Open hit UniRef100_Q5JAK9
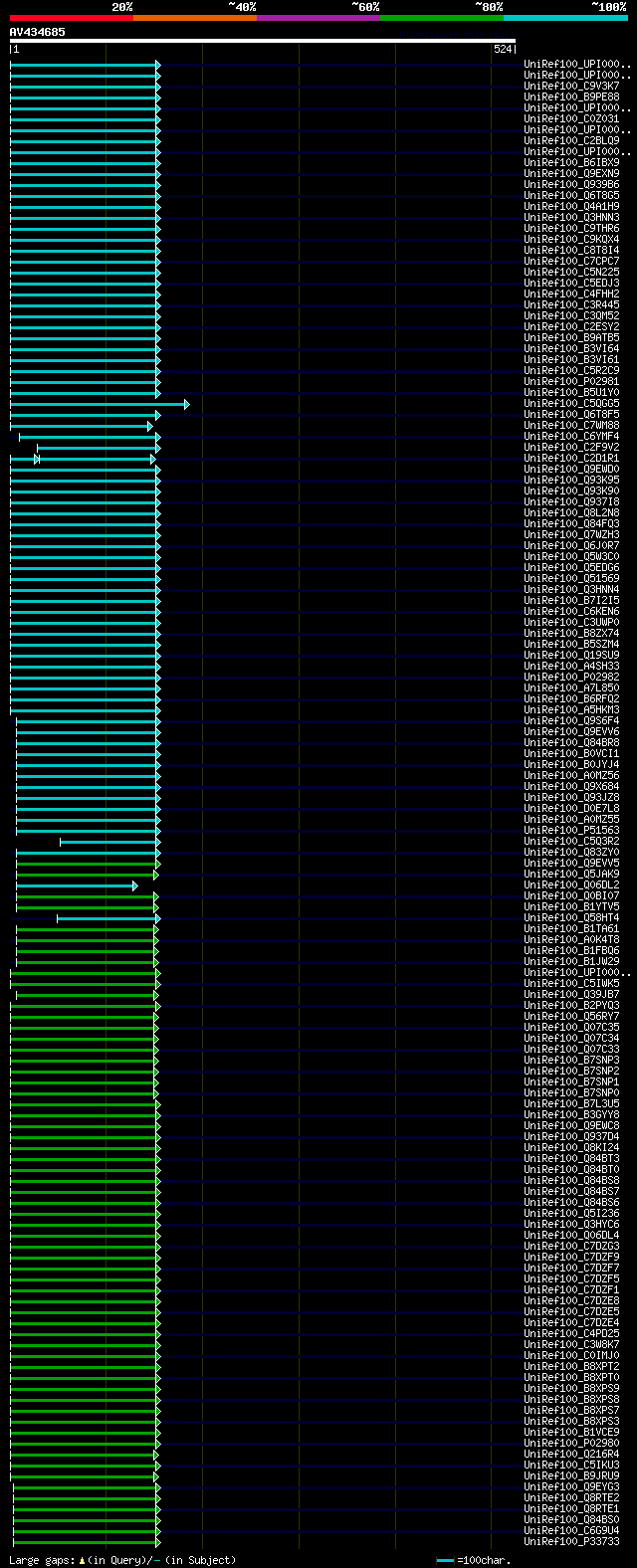The width and height of the screenshot is (637, 1568). pos(572,875)
